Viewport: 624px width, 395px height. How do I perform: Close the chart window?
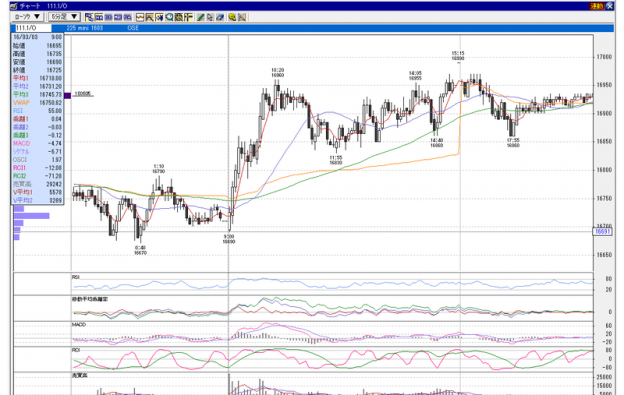point(609,6)
